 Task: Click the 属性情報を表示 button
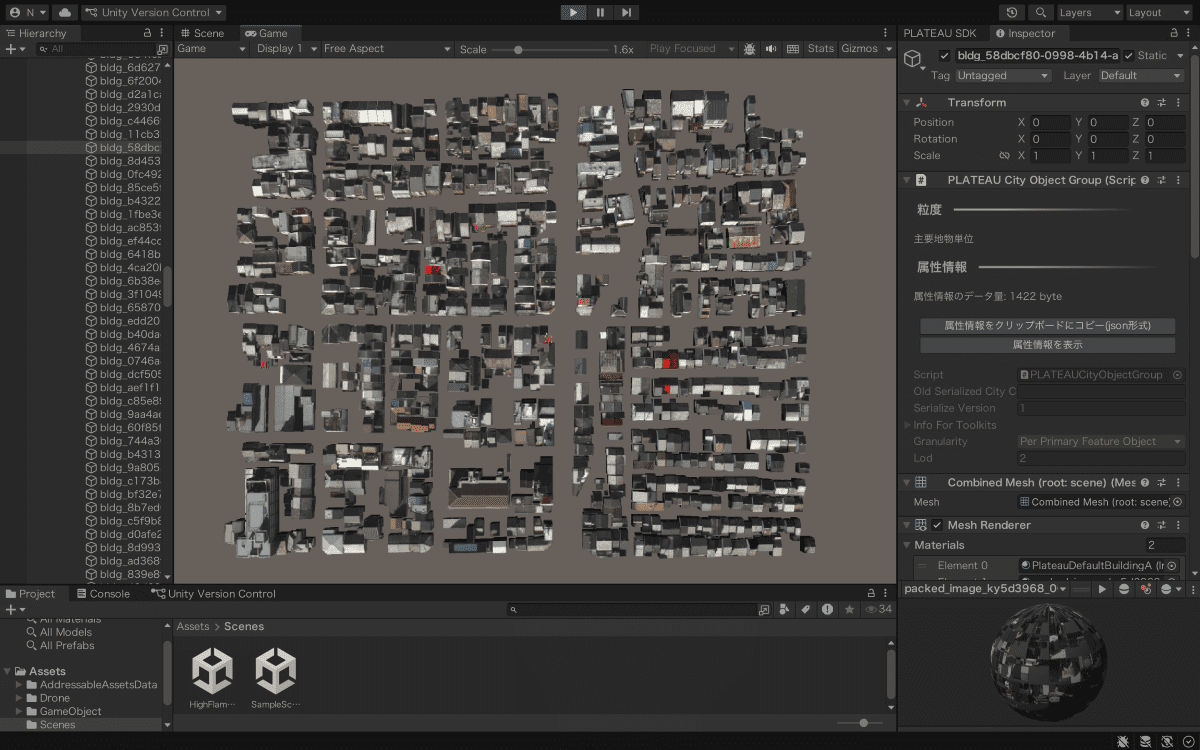(x=1047, y=345)
